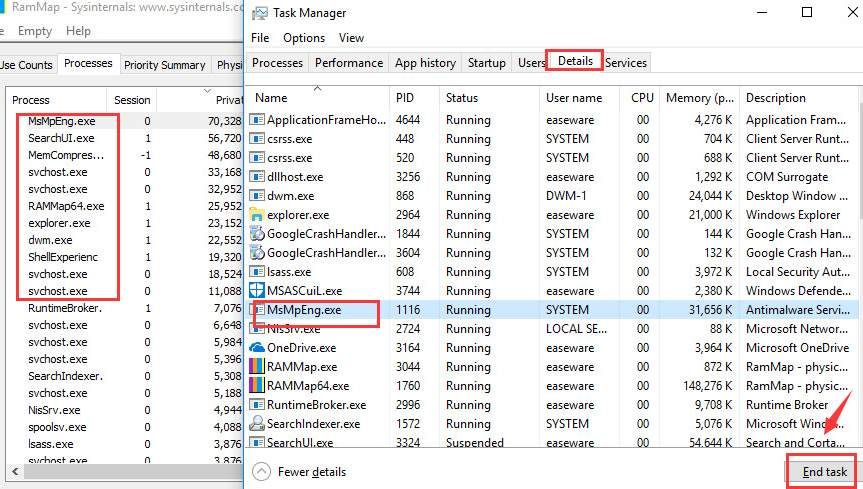
Task: Sort by the Name column header
Action: point(272,98)
